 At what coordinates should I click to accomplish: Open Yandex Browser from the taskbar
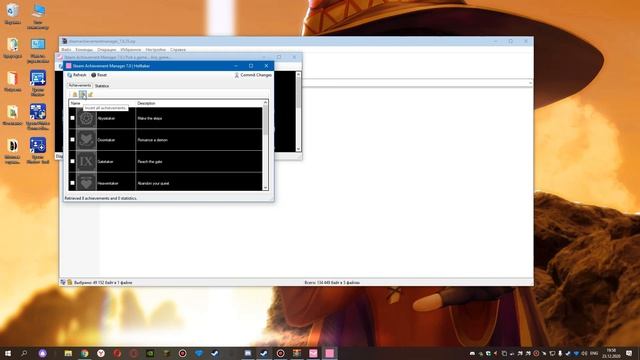(x=101, y=353)
